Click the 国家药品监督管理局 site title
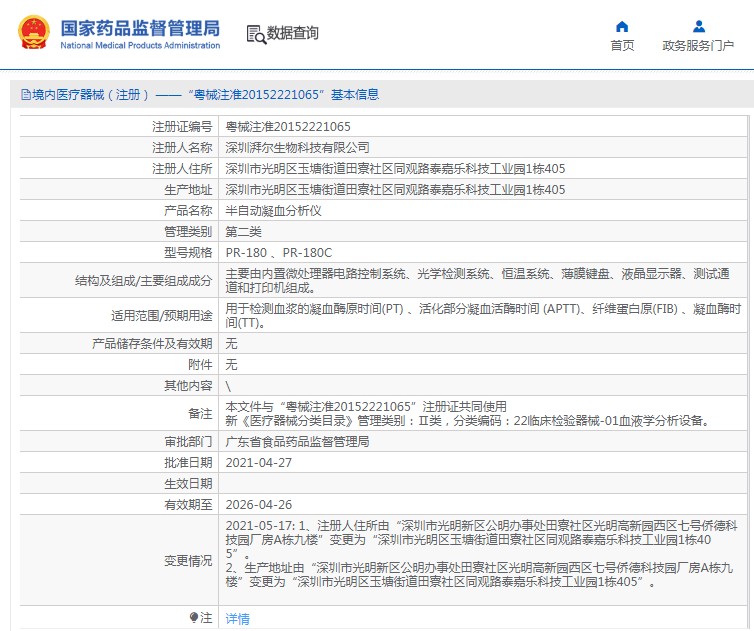This screenshot has height=631, width=754. [140, 28]
